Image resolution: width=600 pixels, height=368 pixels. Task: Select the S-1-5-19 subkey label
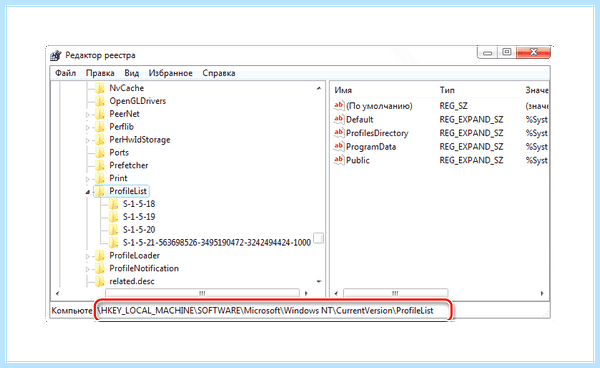coord(139,217)
